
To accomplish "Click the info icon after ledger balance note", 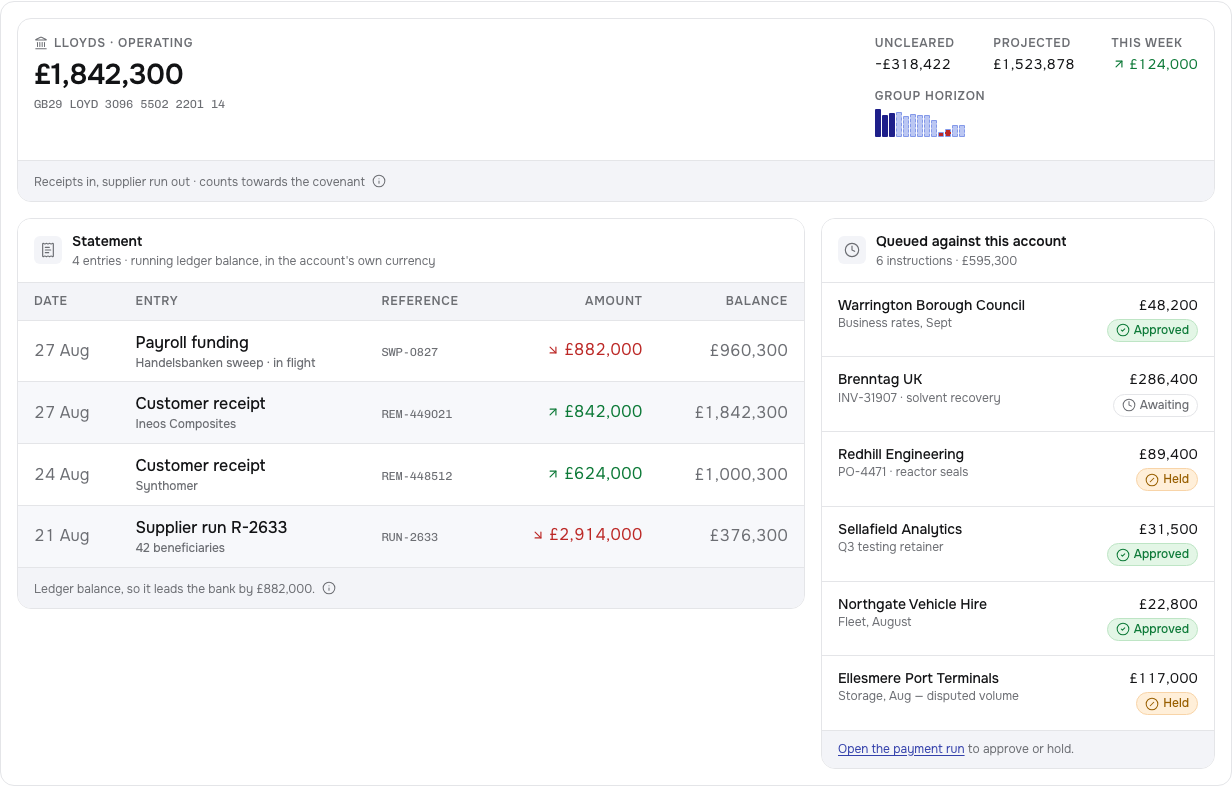I will tap(329, 589).
